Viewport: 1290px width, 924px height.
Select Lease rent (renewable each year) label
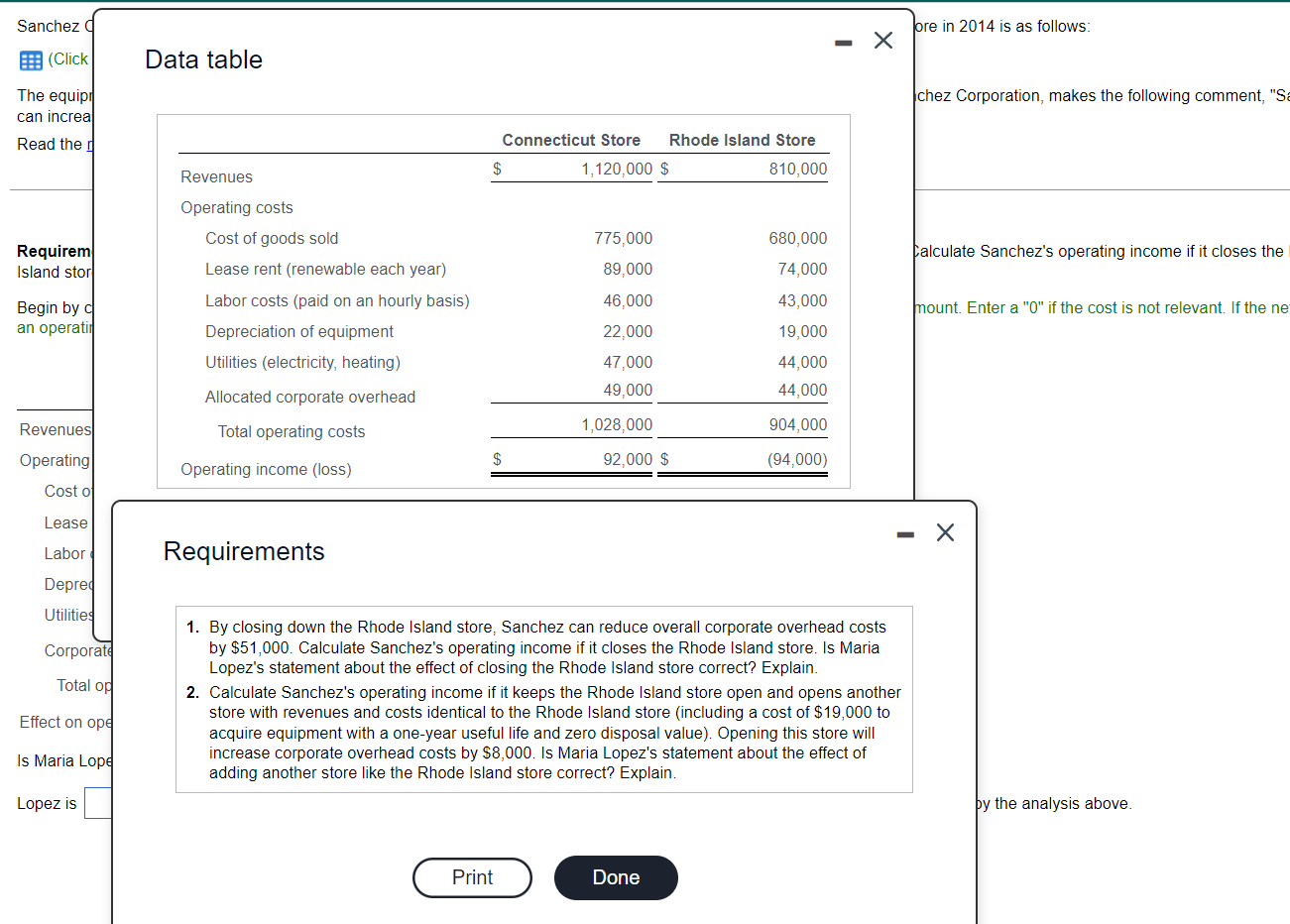pyautogui.click(x=325, y=269)
